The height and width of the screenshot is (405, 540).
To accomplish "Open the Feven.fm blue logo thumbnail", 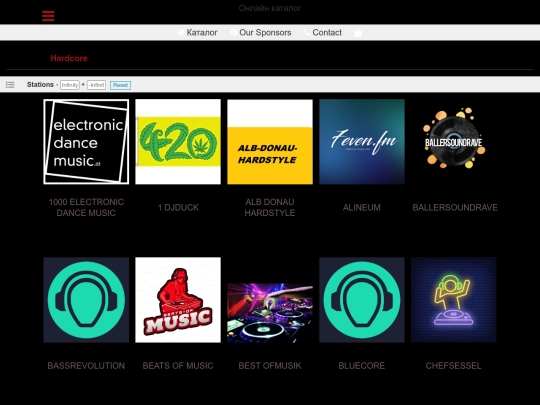I will point(362,142).
